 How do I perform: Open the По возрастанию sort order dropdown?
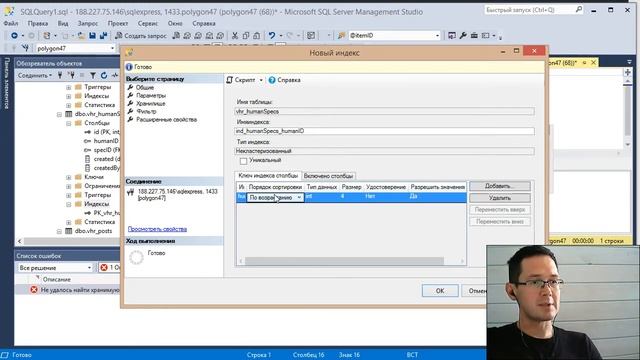(299, 198)
